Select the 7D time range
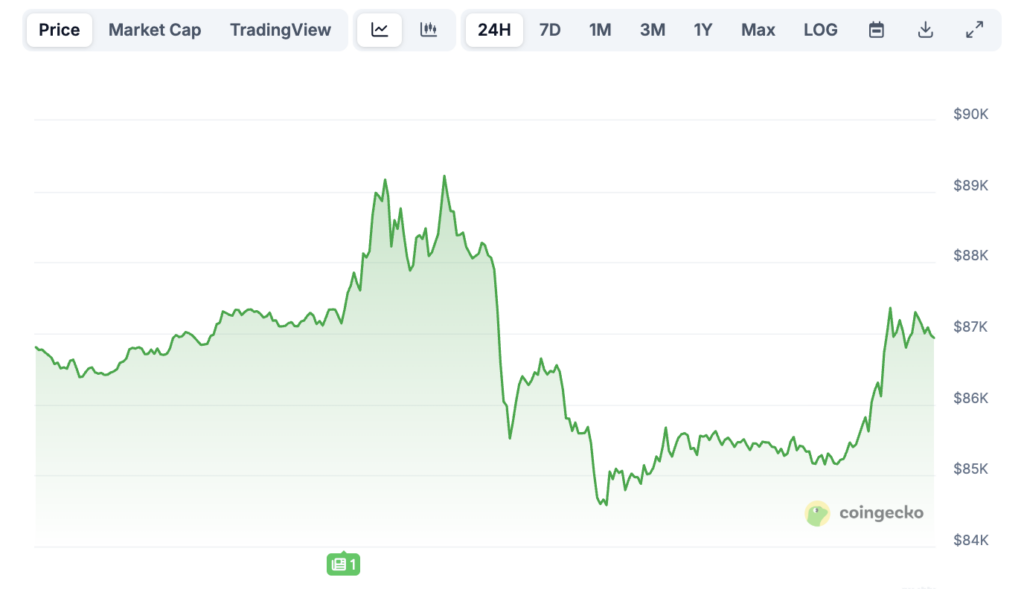1024x589 pixels. click(550, 30)
